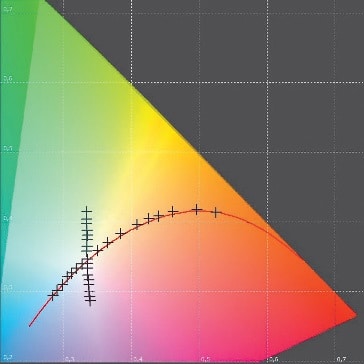Viewport: 364px width, 364px height.
Task: Click the rightmost cross marker on the curve
Action: tap(216, 212)
